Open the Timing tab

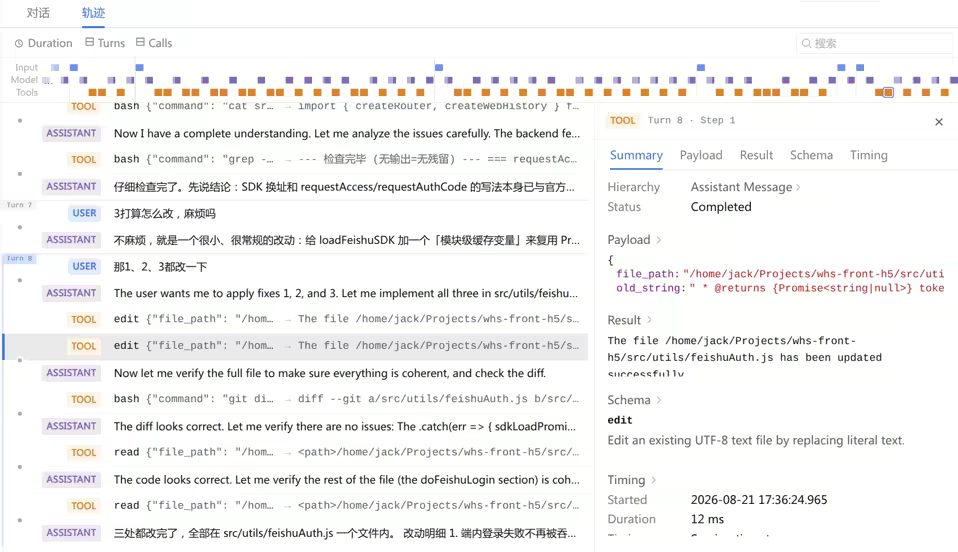click(x=869, y=155)
